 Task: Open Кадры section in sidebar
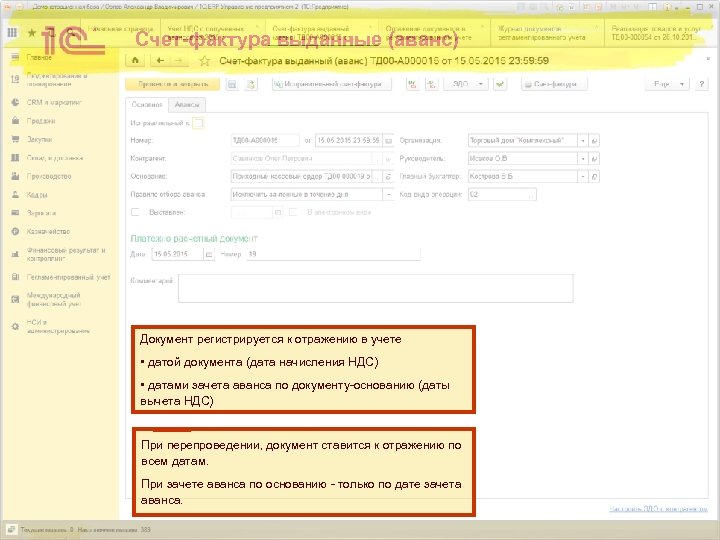pos(37,195)
